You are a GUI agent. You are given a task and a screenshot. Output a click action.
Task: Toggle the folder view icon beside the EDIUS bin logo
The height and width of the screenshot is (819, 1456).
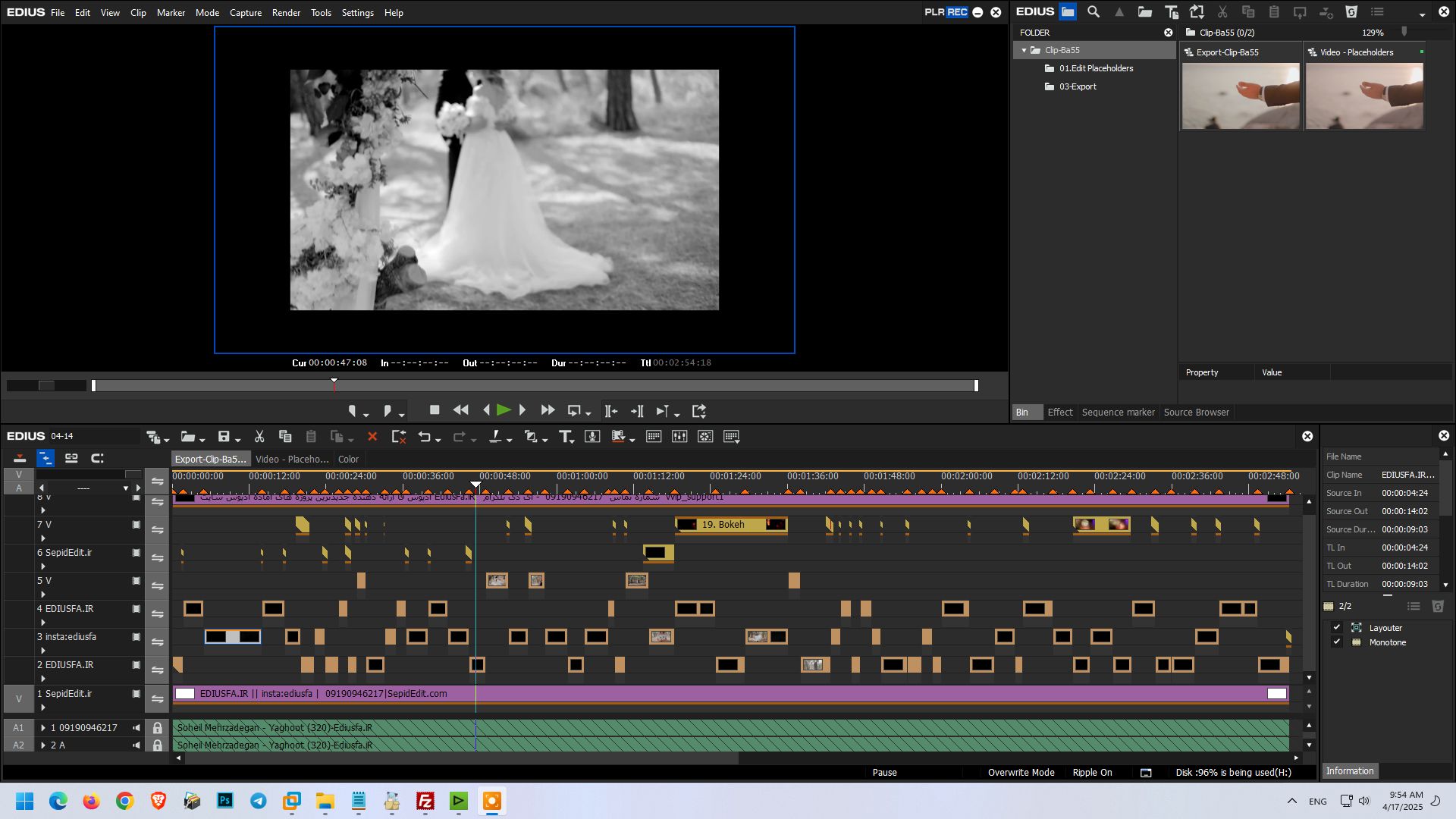[x=1068, y=12]
